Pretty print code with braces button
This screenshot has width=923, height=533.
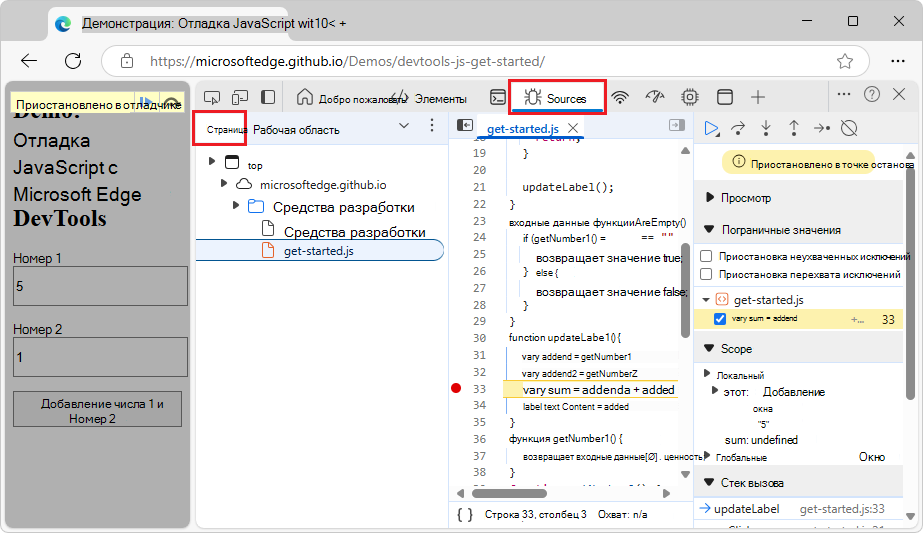point(465,514)
